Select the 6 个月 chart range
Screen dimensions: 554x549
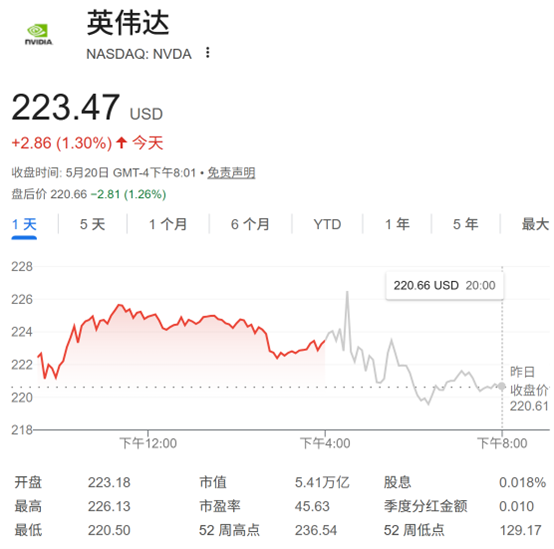(x=250, y=224)
